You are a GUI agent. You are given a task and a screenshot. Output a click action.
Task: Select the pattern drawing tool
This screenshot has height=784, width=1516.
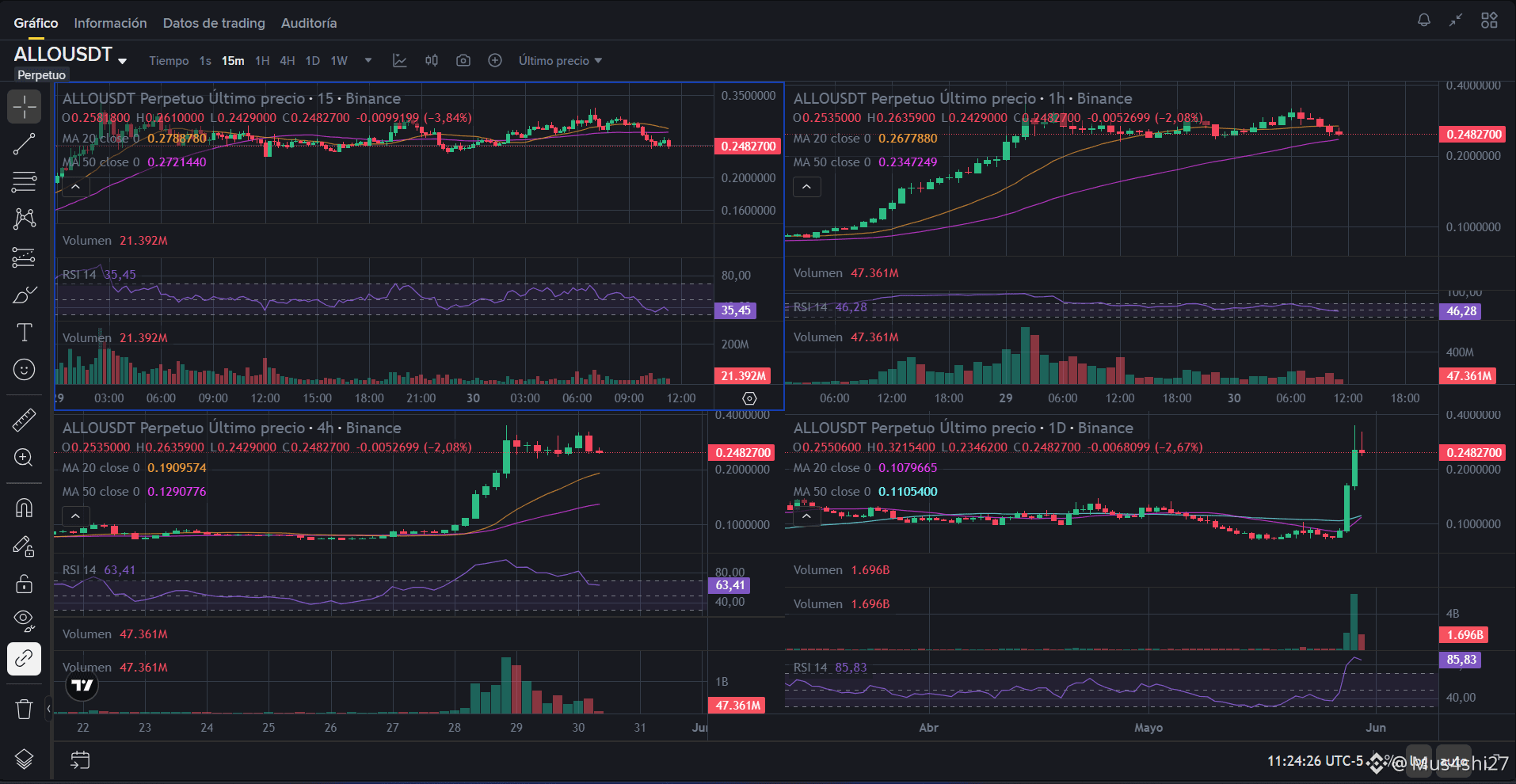[25, 219]
